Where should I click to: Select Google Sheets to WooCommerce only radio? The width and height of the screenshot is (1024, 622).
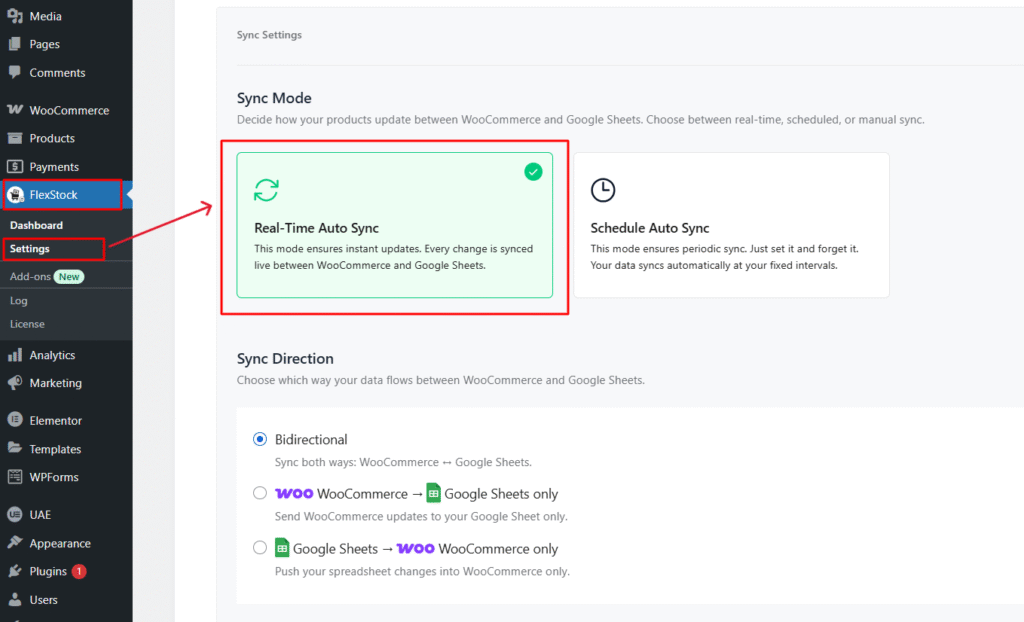tap(260, 548)
